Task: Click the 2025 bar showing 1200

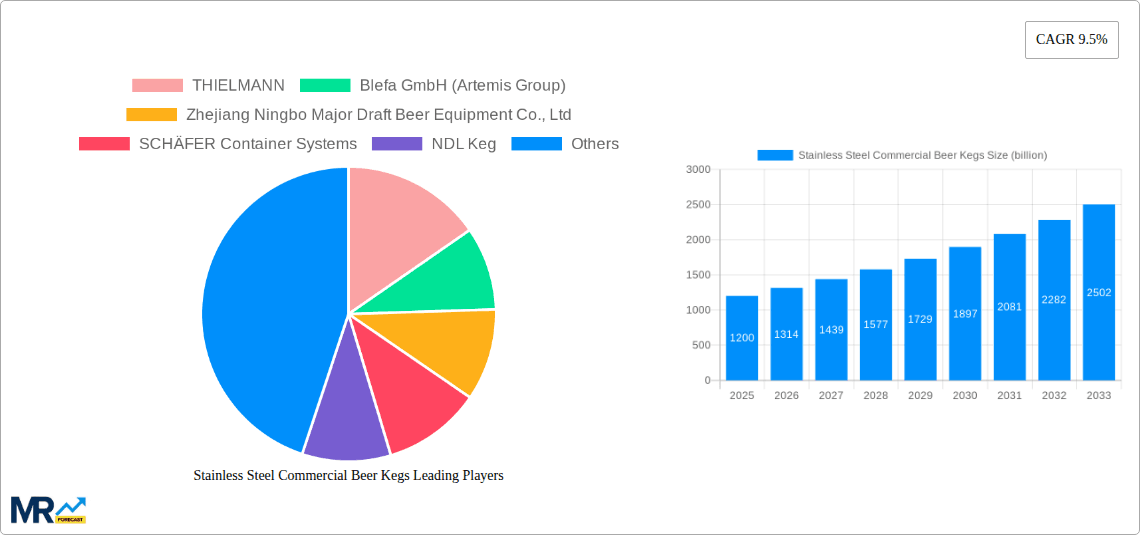Action: pyautogui.click(x=742, y=338)
